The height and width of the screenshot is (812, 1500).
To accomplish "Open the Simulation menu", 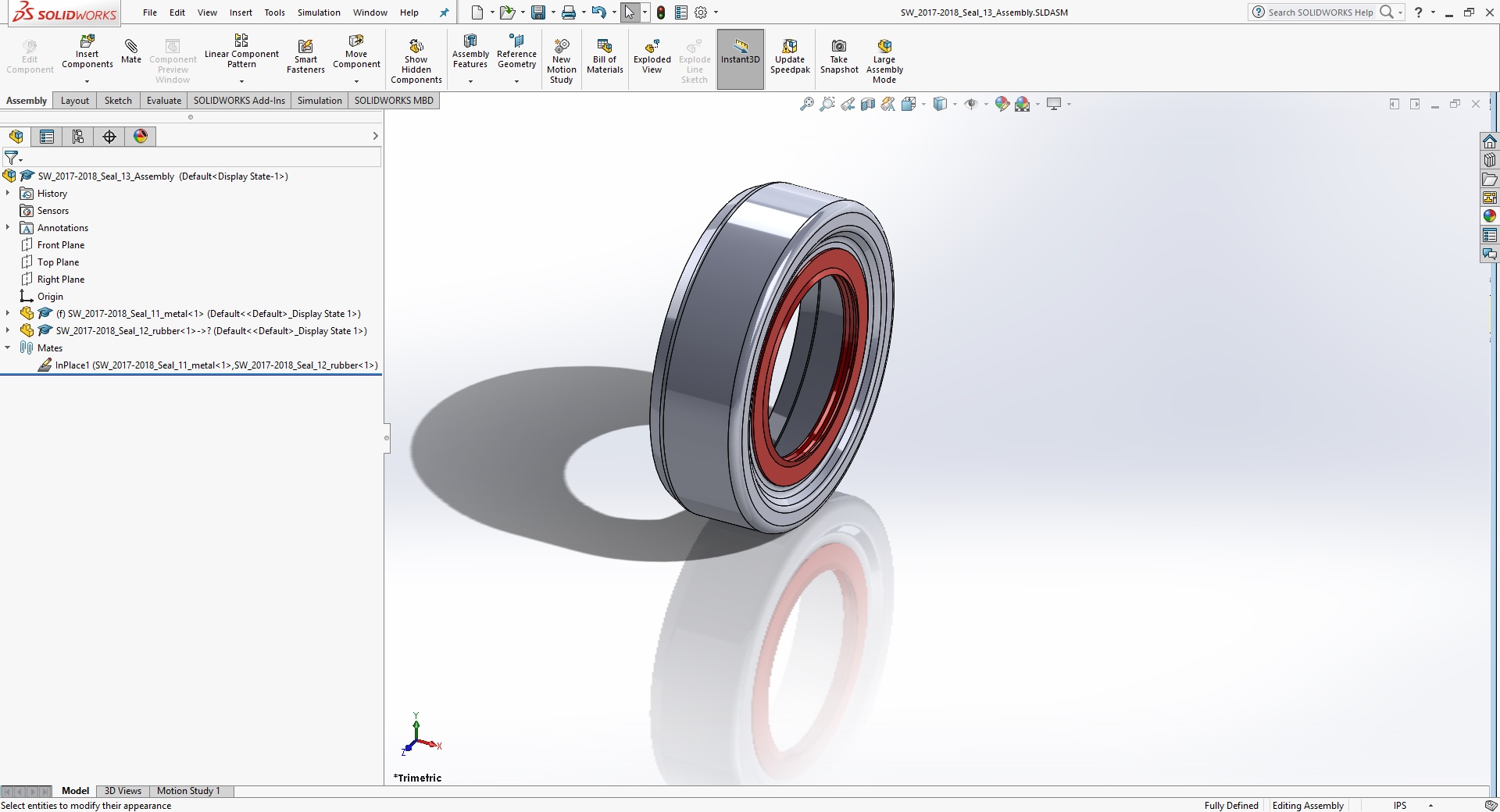I will 319,12.
